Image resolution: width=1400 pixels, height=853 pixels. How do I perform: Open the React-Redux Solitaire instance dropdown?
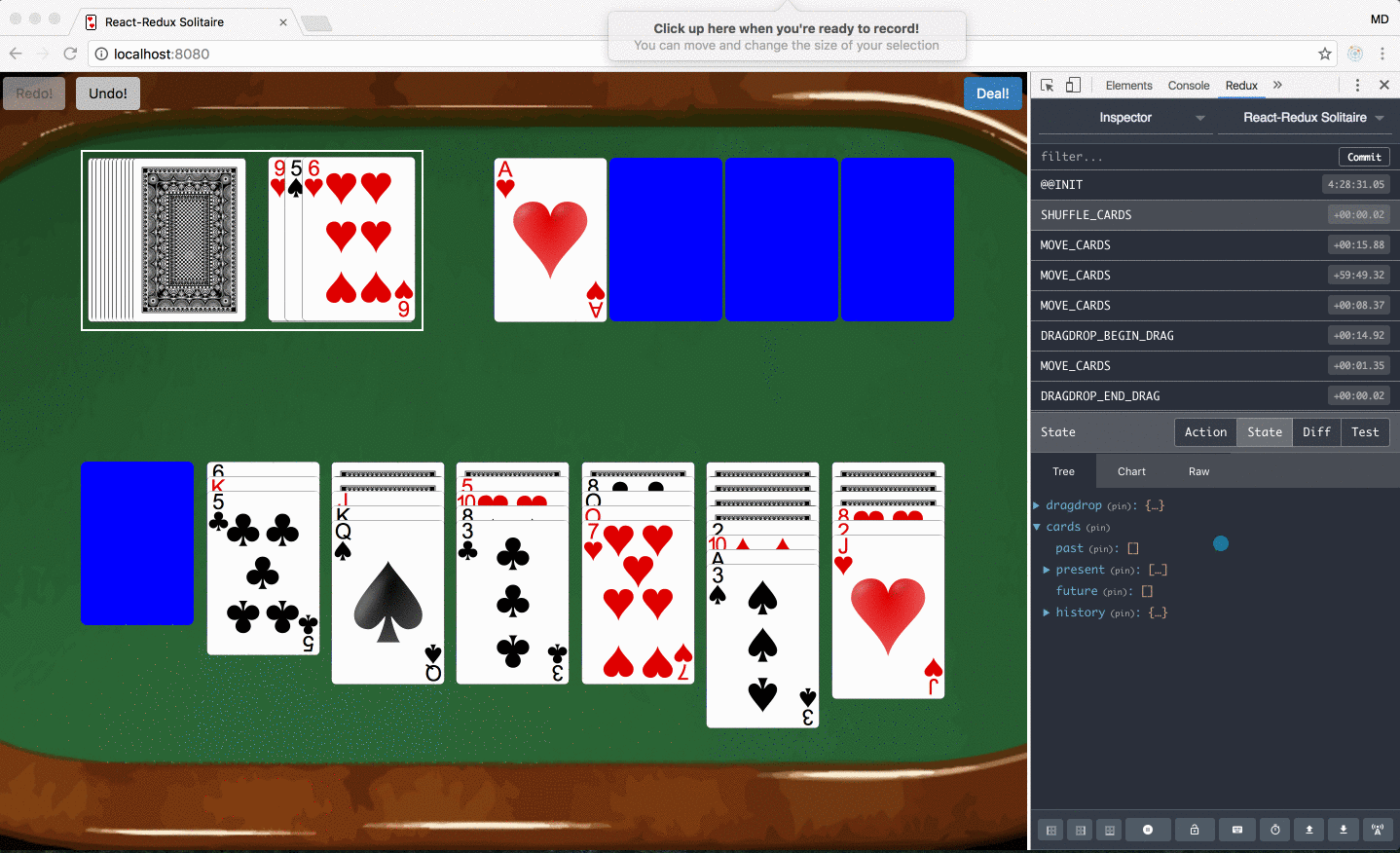(x=1305, y=118)
